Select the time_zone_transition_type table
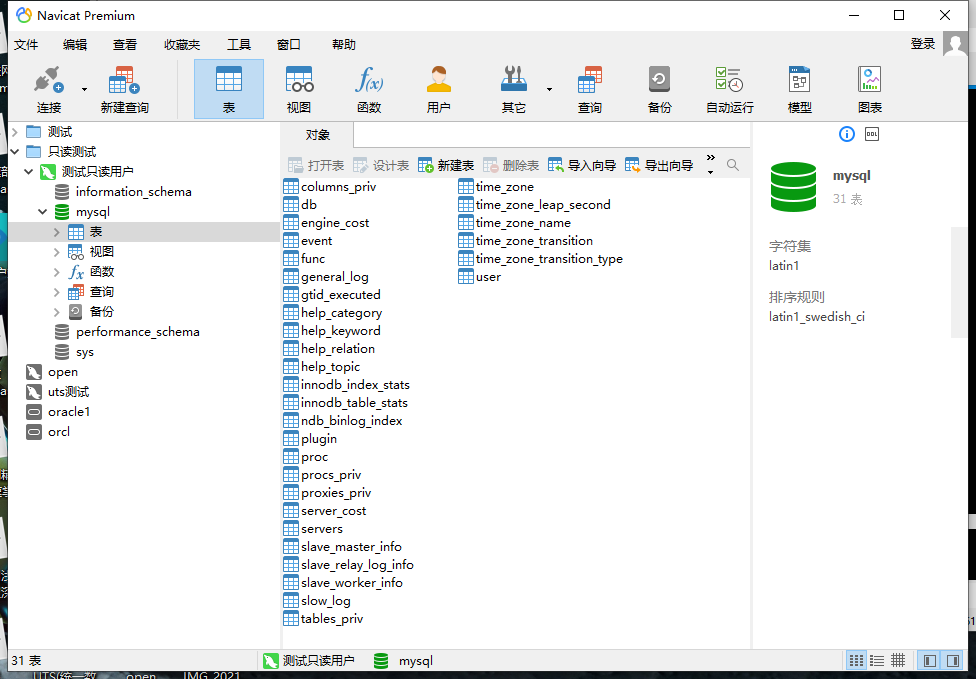 tap(540, 259)
